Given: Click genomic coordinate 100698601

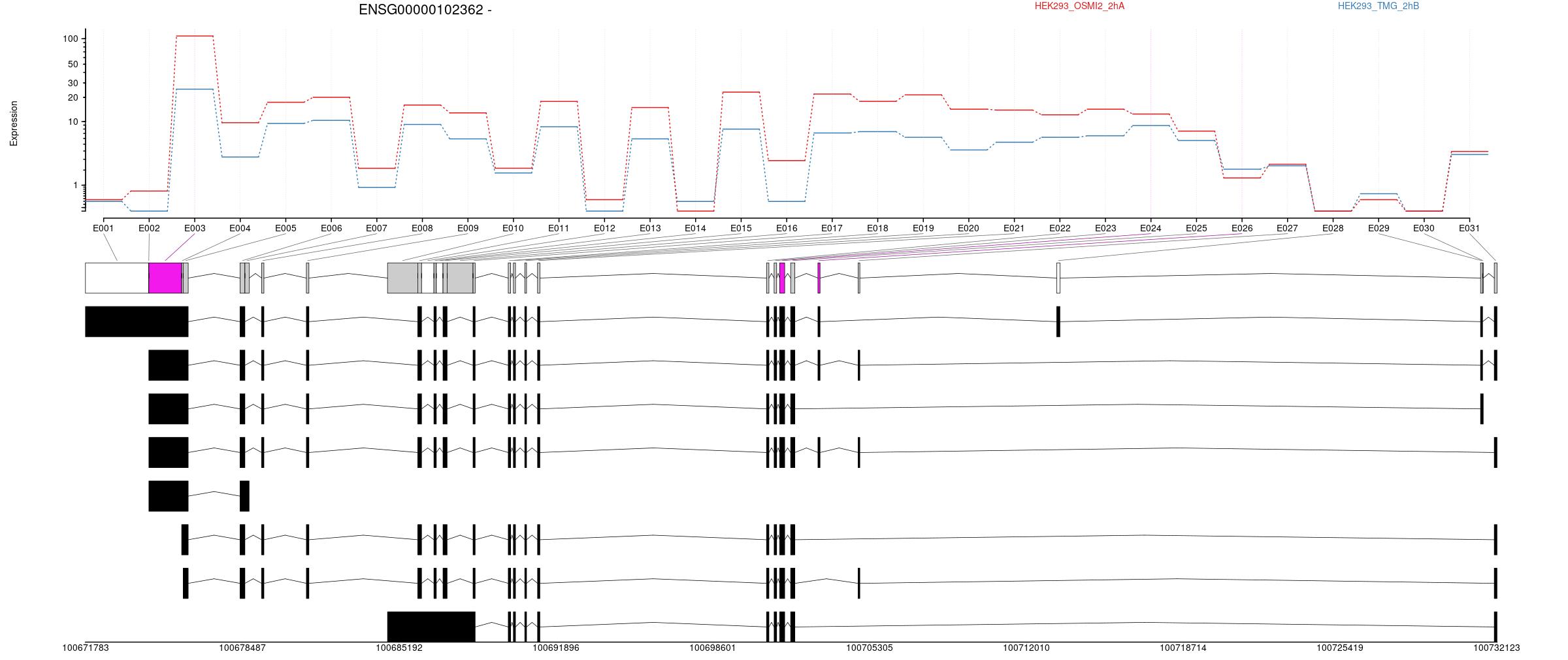Looking at the screenshot, I should [x=713, y=648].
